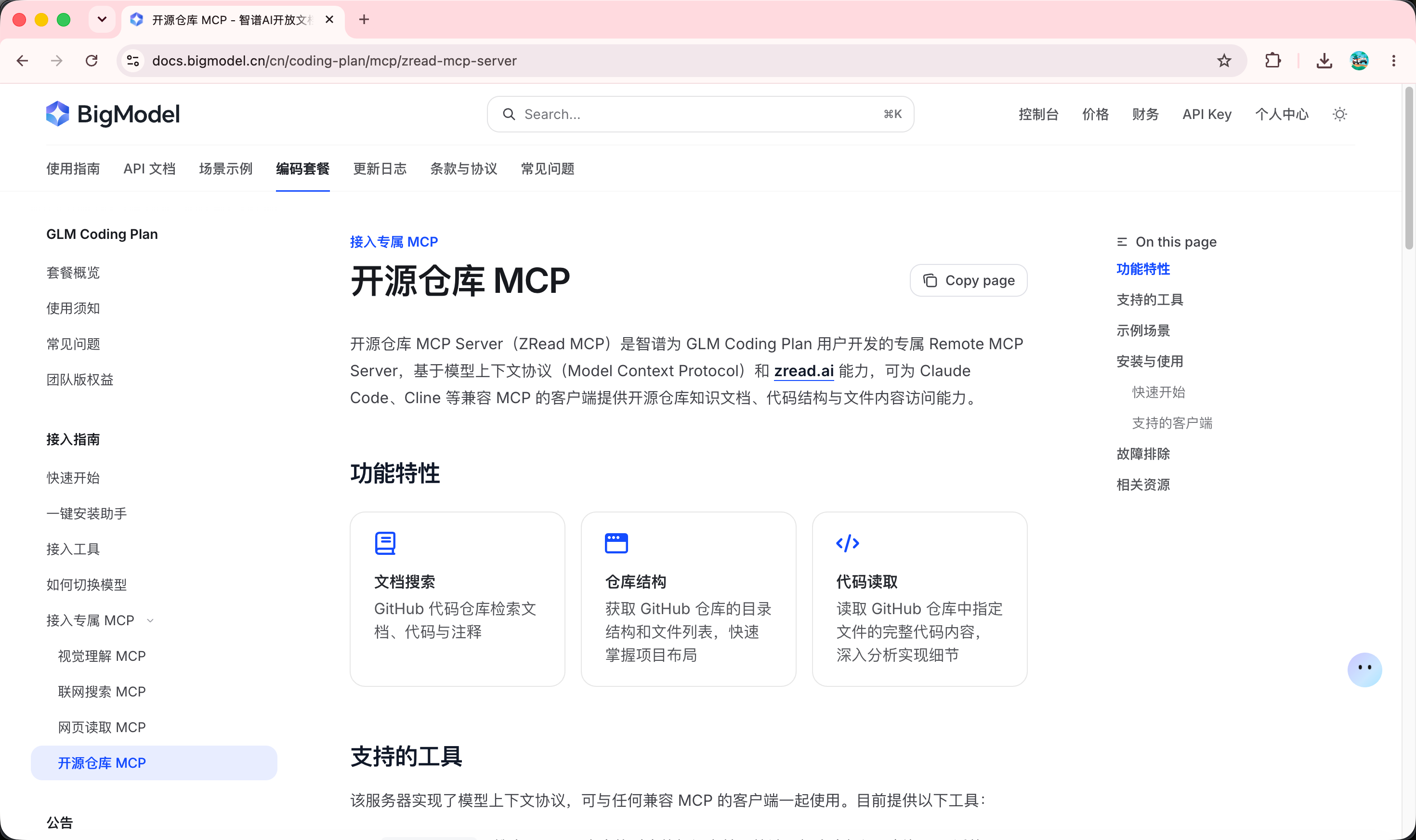Screen dimensions: 1416x840
Task: Jump to 快速开始 in On this page
Action: [1158, 393]
